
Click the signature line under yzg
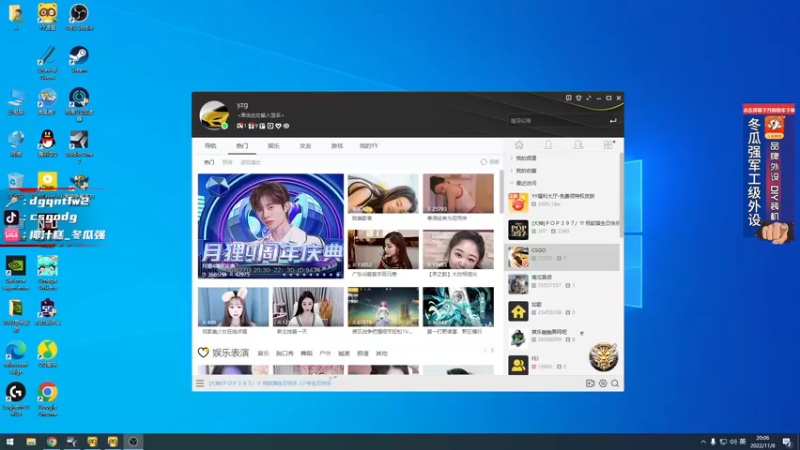260,115
